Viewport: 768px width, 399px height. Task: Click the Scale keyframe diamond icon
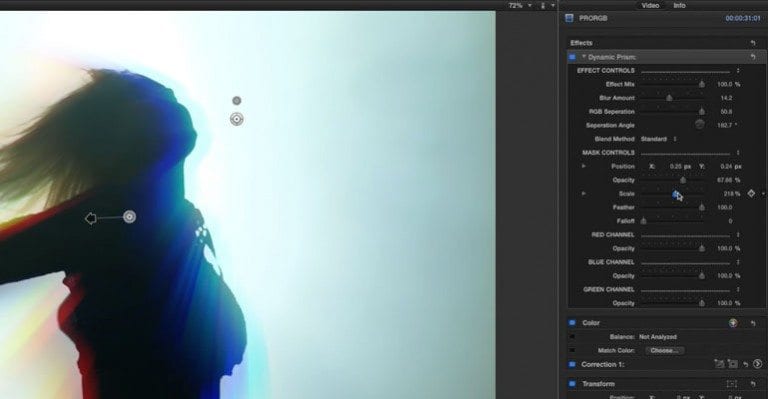751,194
